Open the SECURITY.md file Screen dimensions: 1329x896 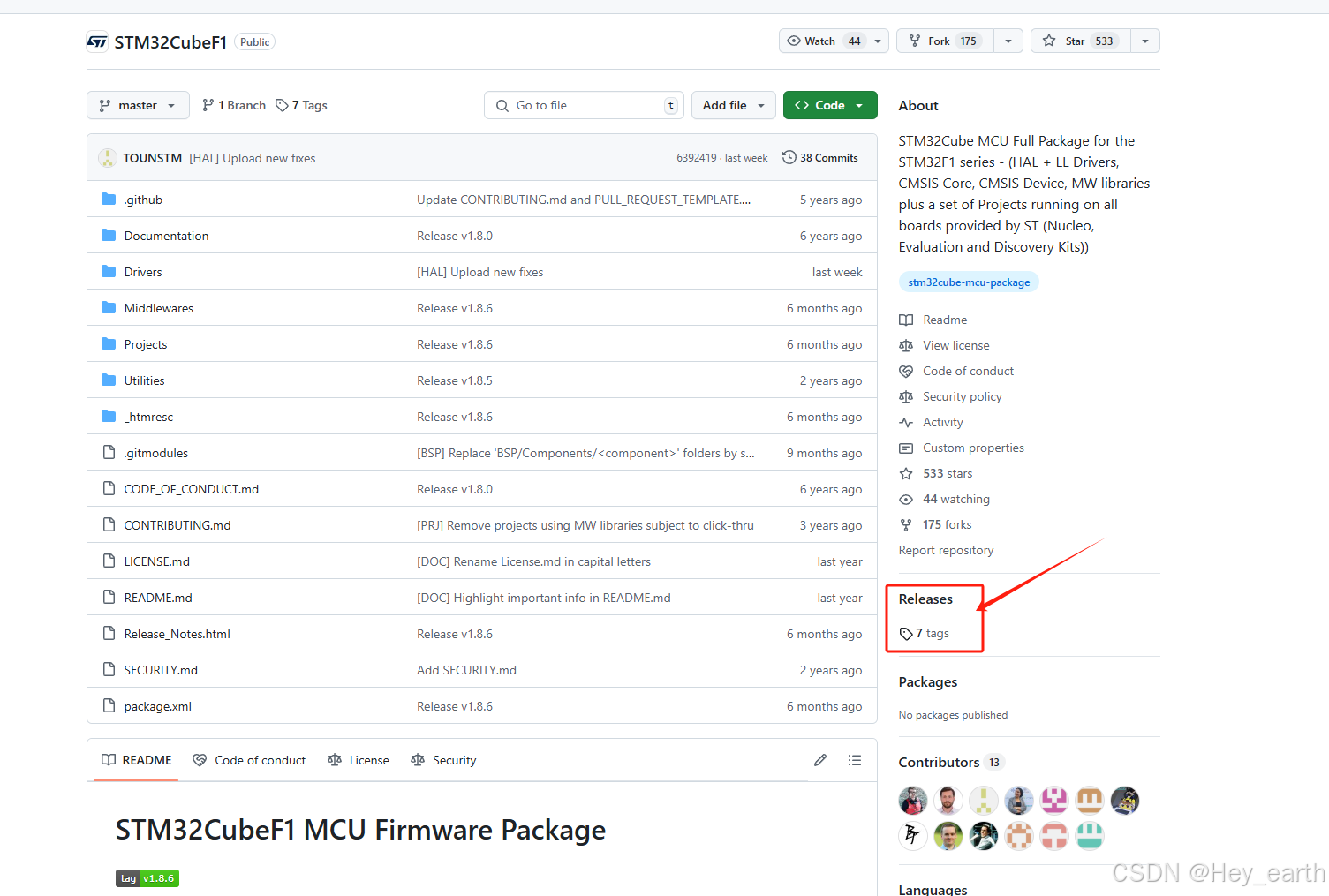click(x=161, y=670)
